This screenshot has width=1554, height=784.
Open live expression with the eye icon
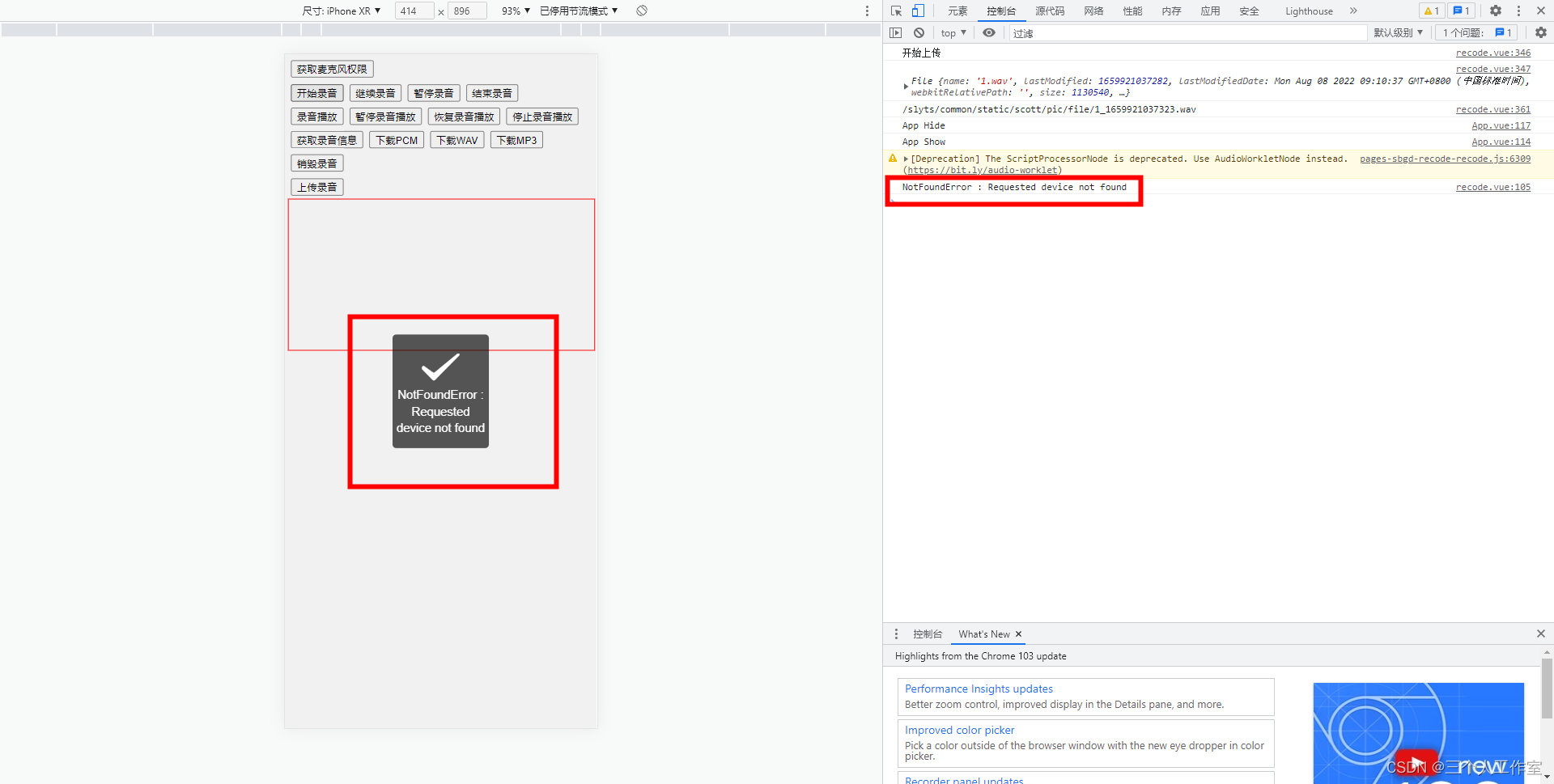coord(989,32)
